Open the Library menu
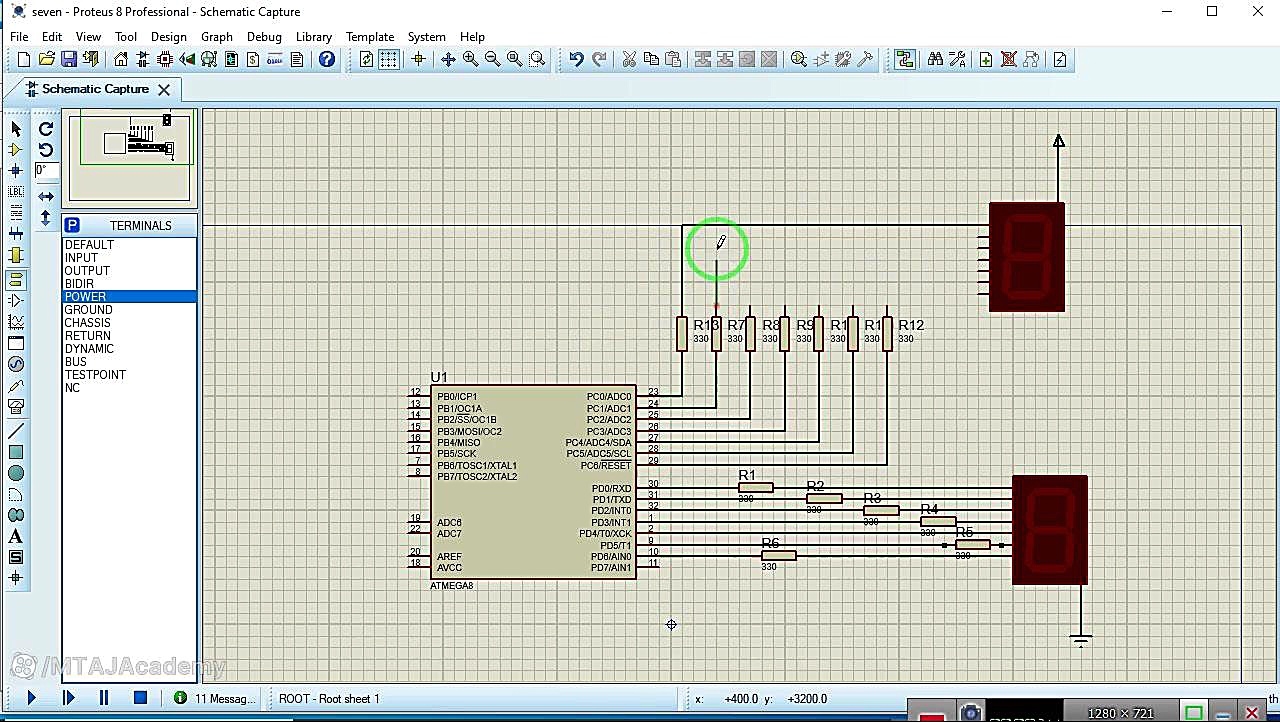The height and width of the screenshot is (722, 1280). pyautogui.click(x=313, y=37)
